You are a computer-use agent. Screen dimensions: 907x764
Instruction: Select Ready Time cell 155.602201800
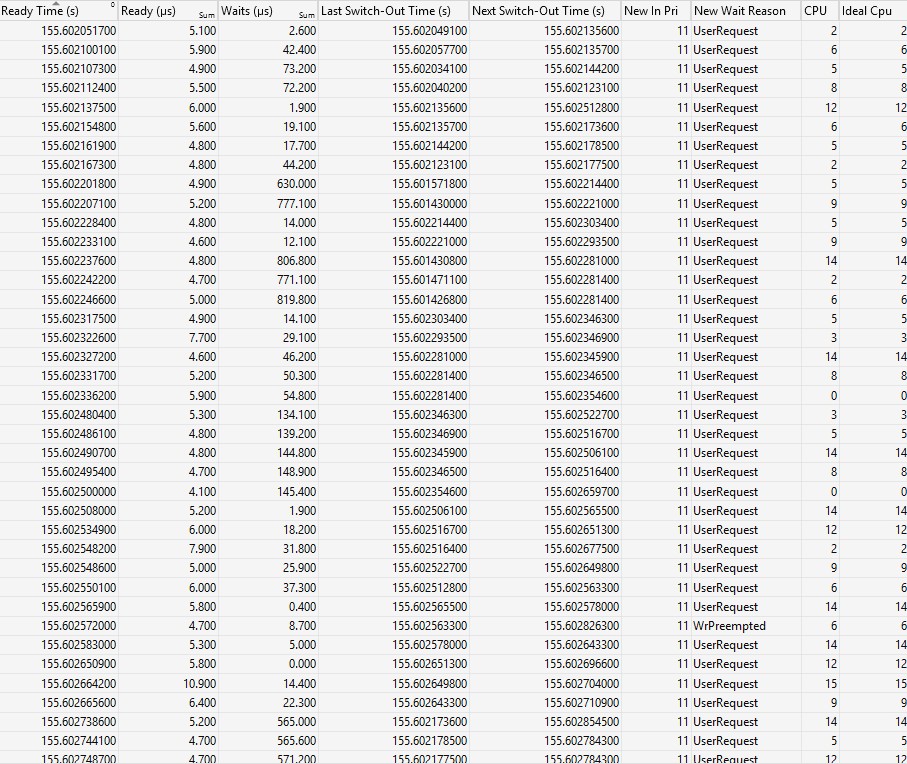click(79, 184)
